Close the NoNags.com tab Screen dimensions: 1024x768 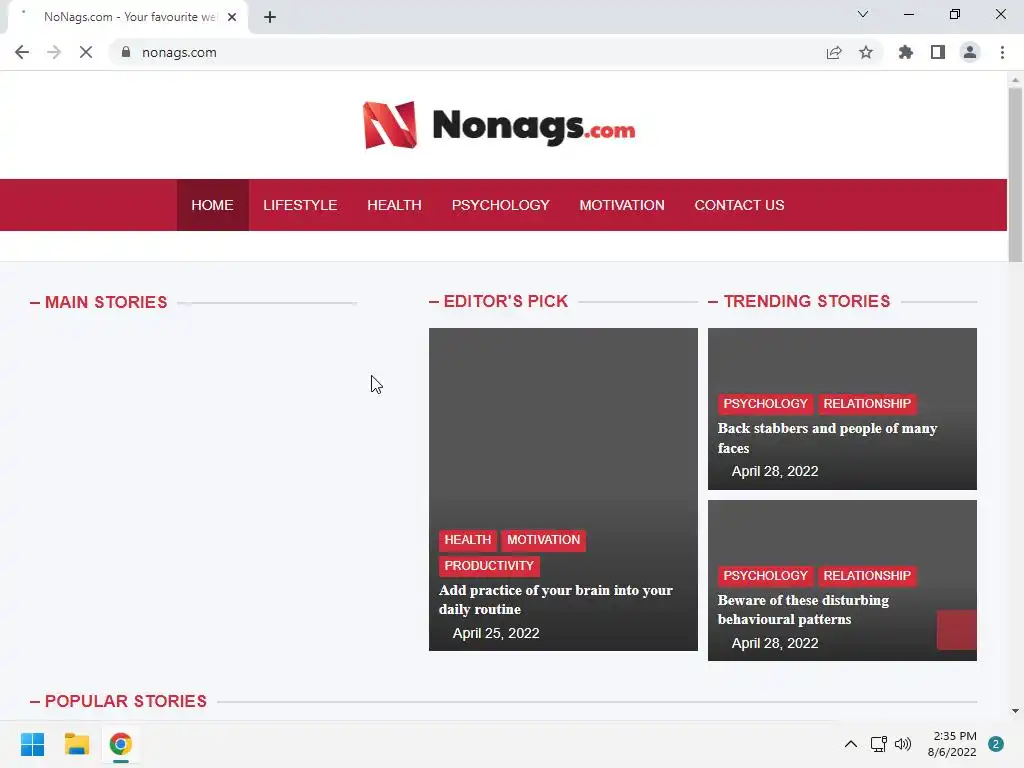232,17
